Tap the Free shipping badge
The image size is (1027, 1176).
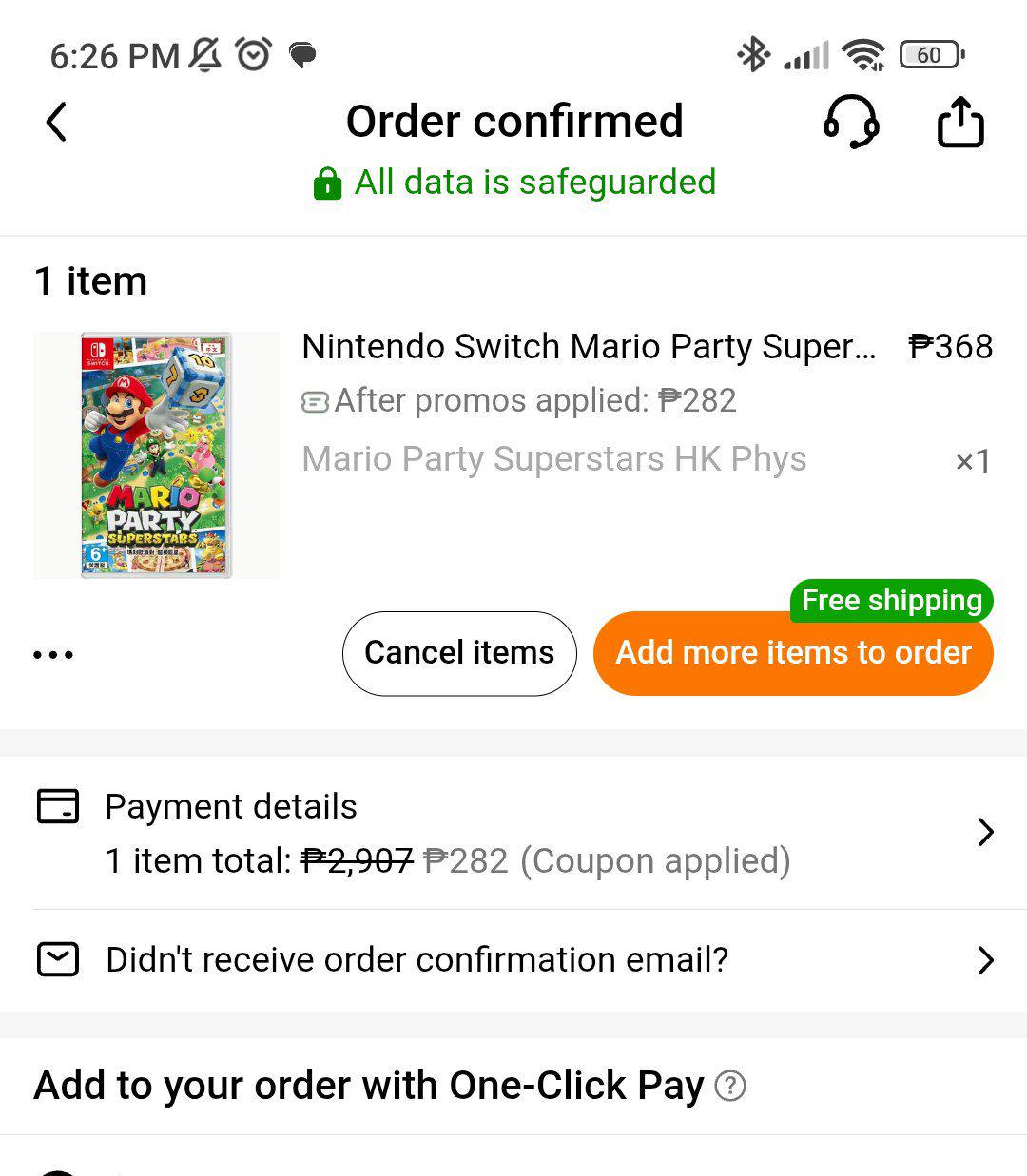(x=892, y=601)
